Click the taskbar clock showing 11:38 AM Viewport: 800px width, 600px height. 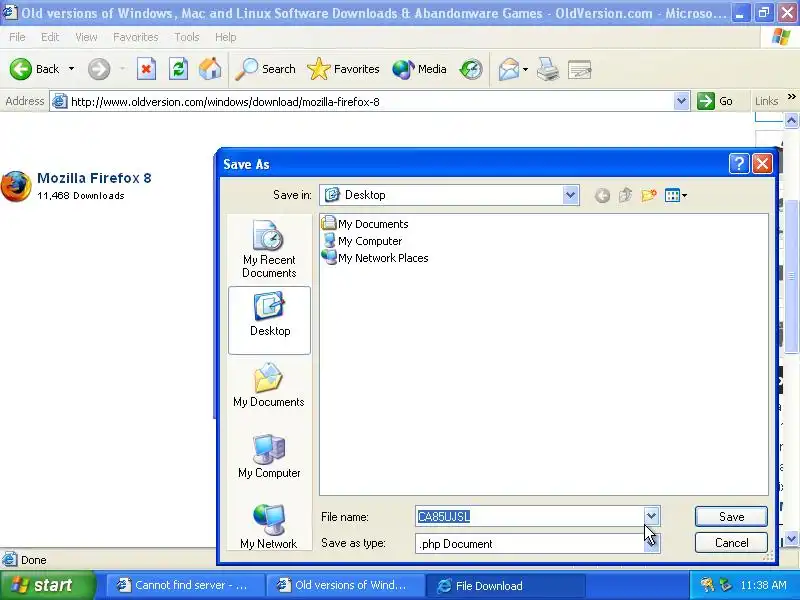(763, 585)
